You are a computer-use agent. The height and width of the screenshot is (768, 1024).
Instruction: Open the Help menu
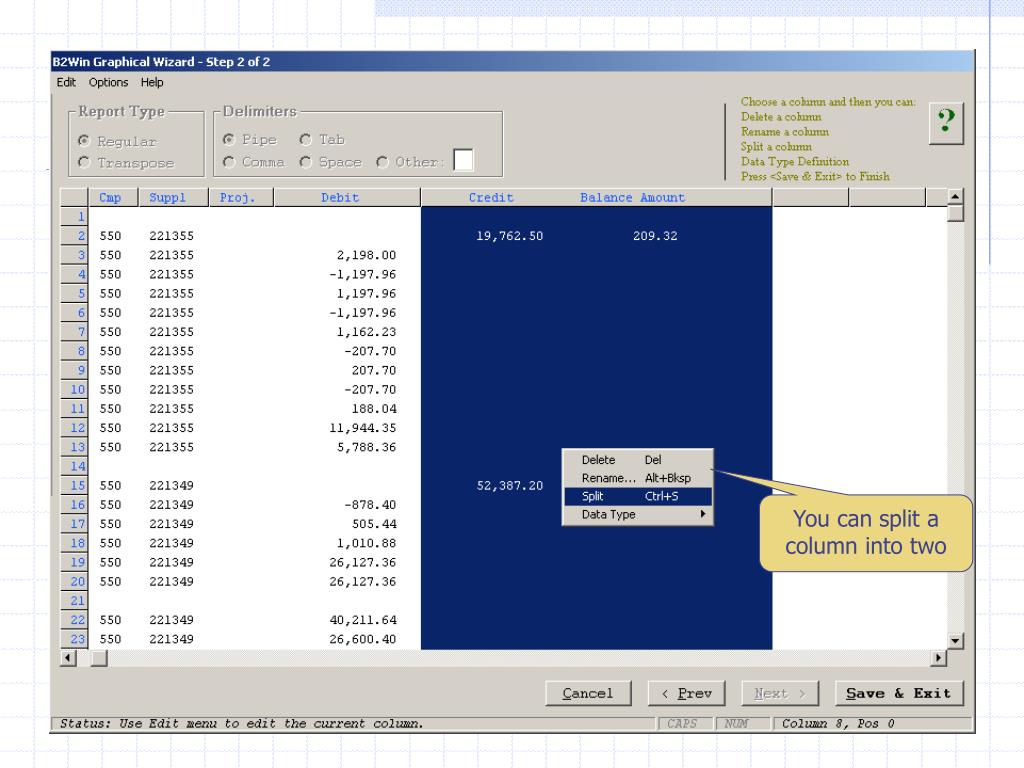point(152,82)
